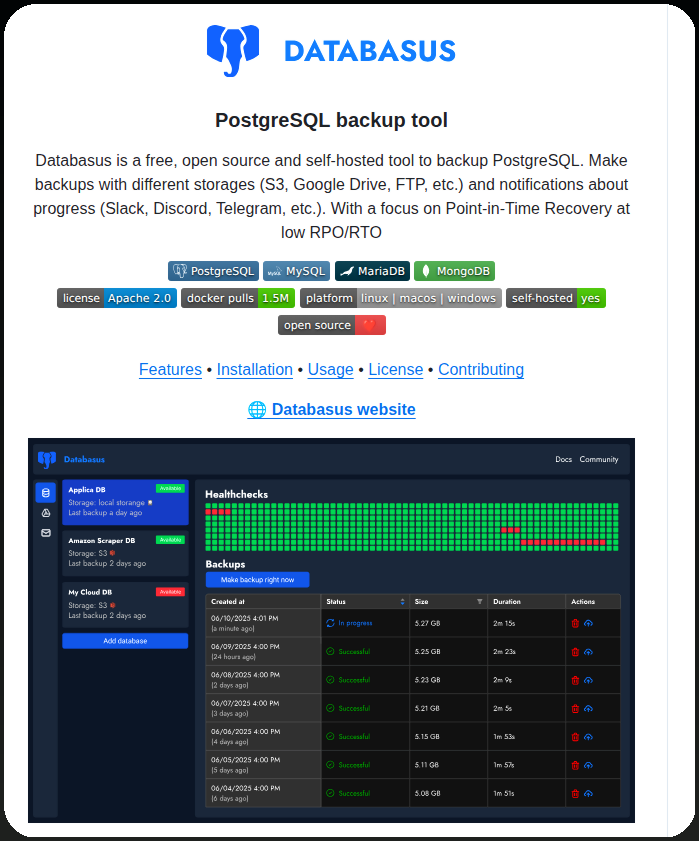The height and width of the screenshot is (841, 699).
Task: Select the Amazon Scraper DB card
Action: tap(126, 553)
